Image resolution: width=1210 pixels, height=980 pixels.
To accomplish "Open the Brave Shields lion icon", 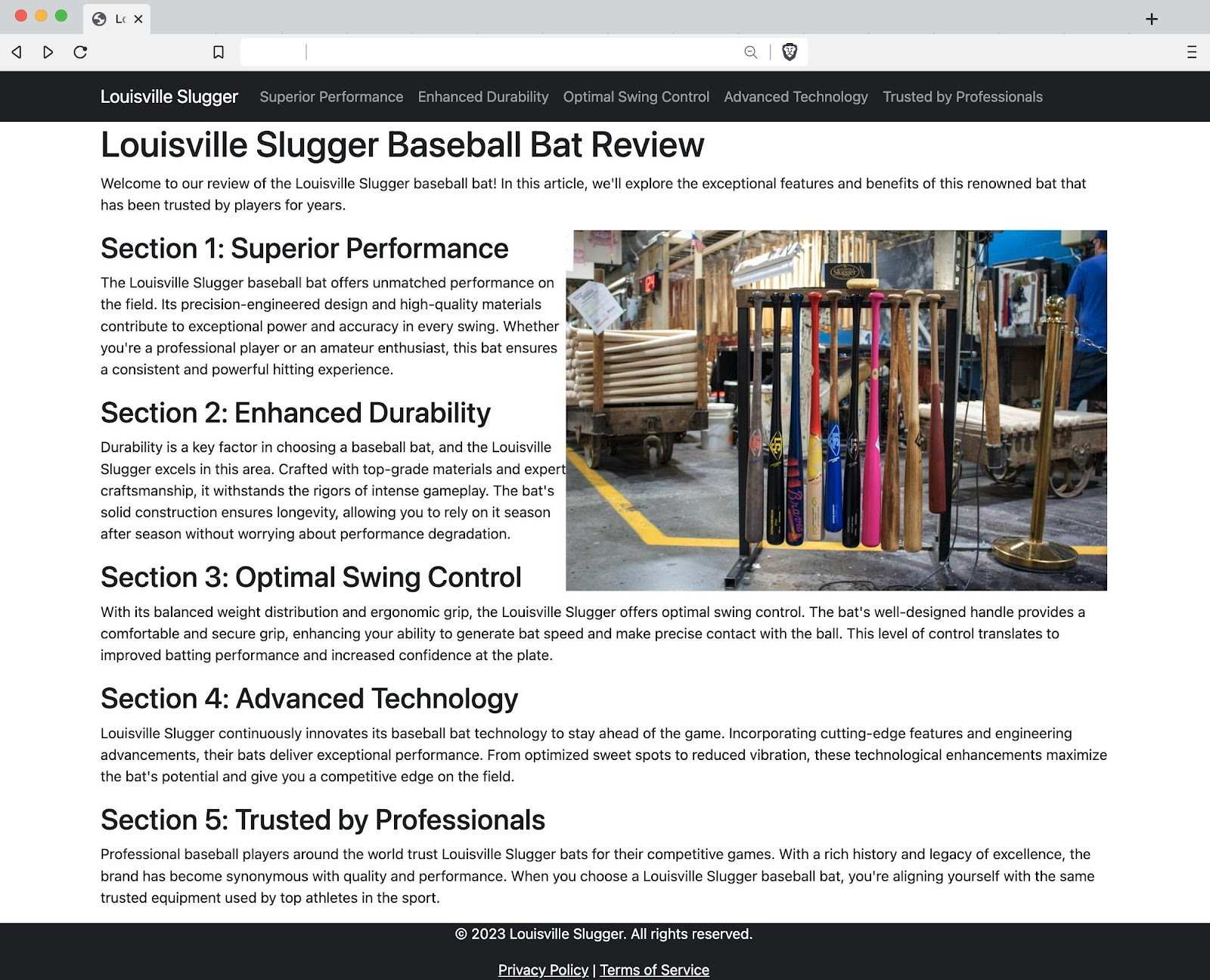I will (x=790, y=52).
